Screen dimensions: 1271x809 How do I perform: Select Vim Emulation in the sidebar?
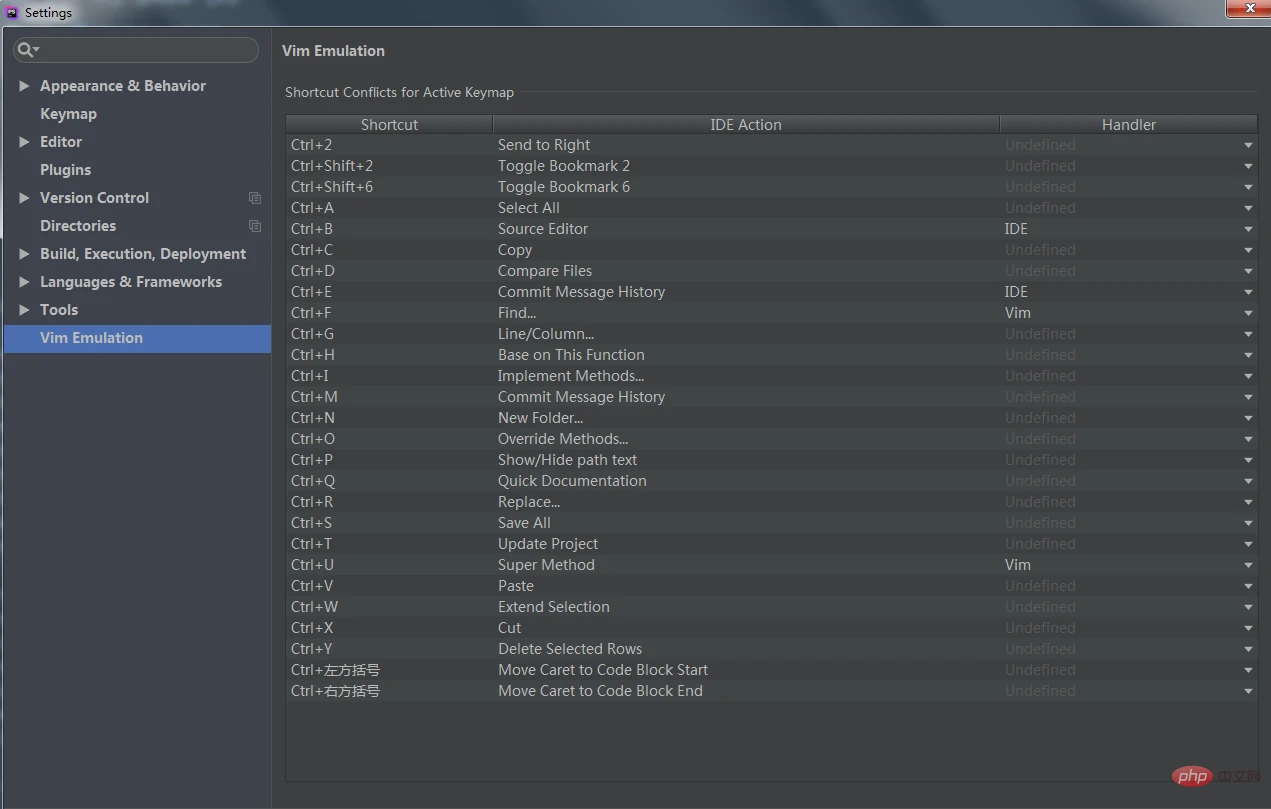coord(91,338)
